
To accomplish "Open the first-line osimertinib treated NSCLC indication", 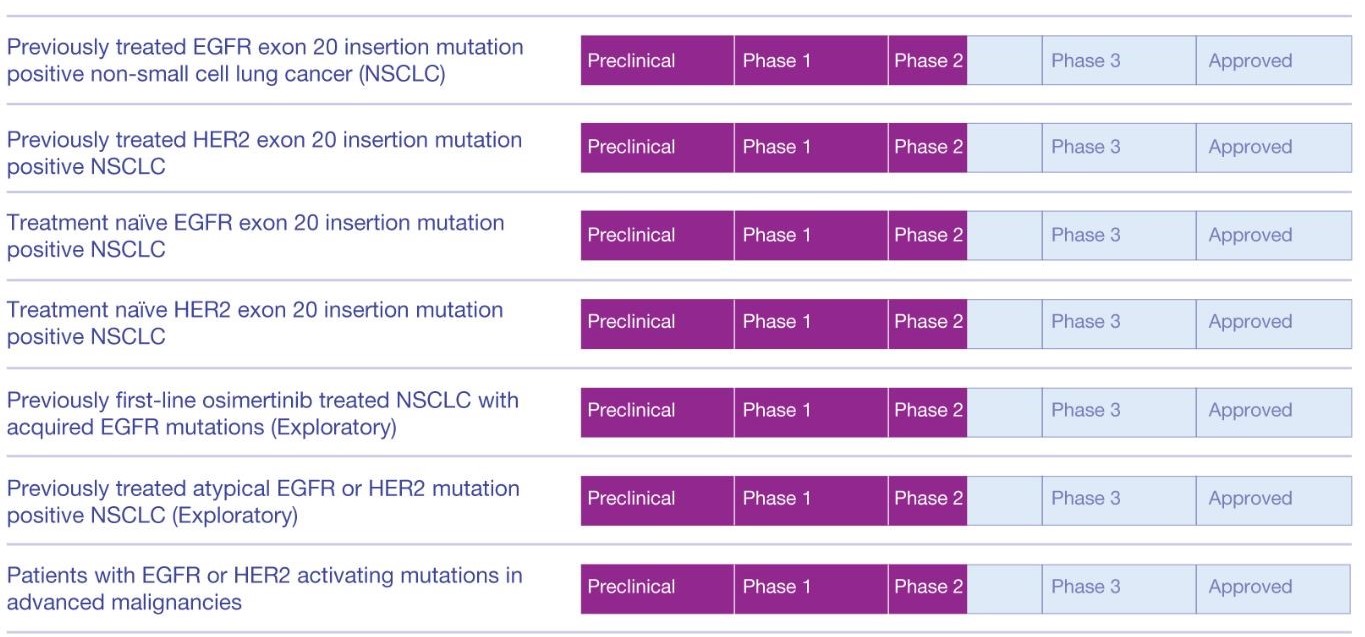I will (262, 413).
